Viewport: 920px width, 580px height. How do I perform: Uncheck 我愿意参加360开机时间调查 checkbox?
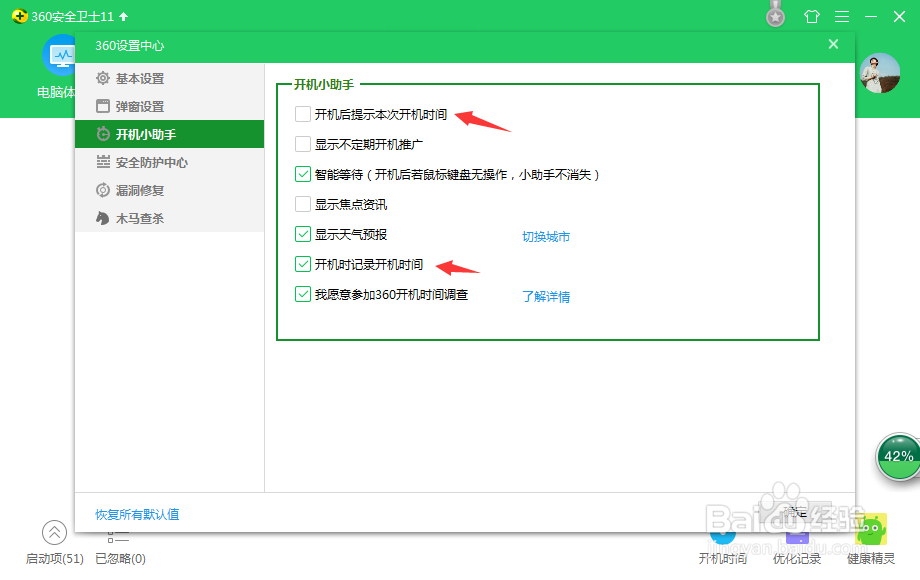coord(303,294)
